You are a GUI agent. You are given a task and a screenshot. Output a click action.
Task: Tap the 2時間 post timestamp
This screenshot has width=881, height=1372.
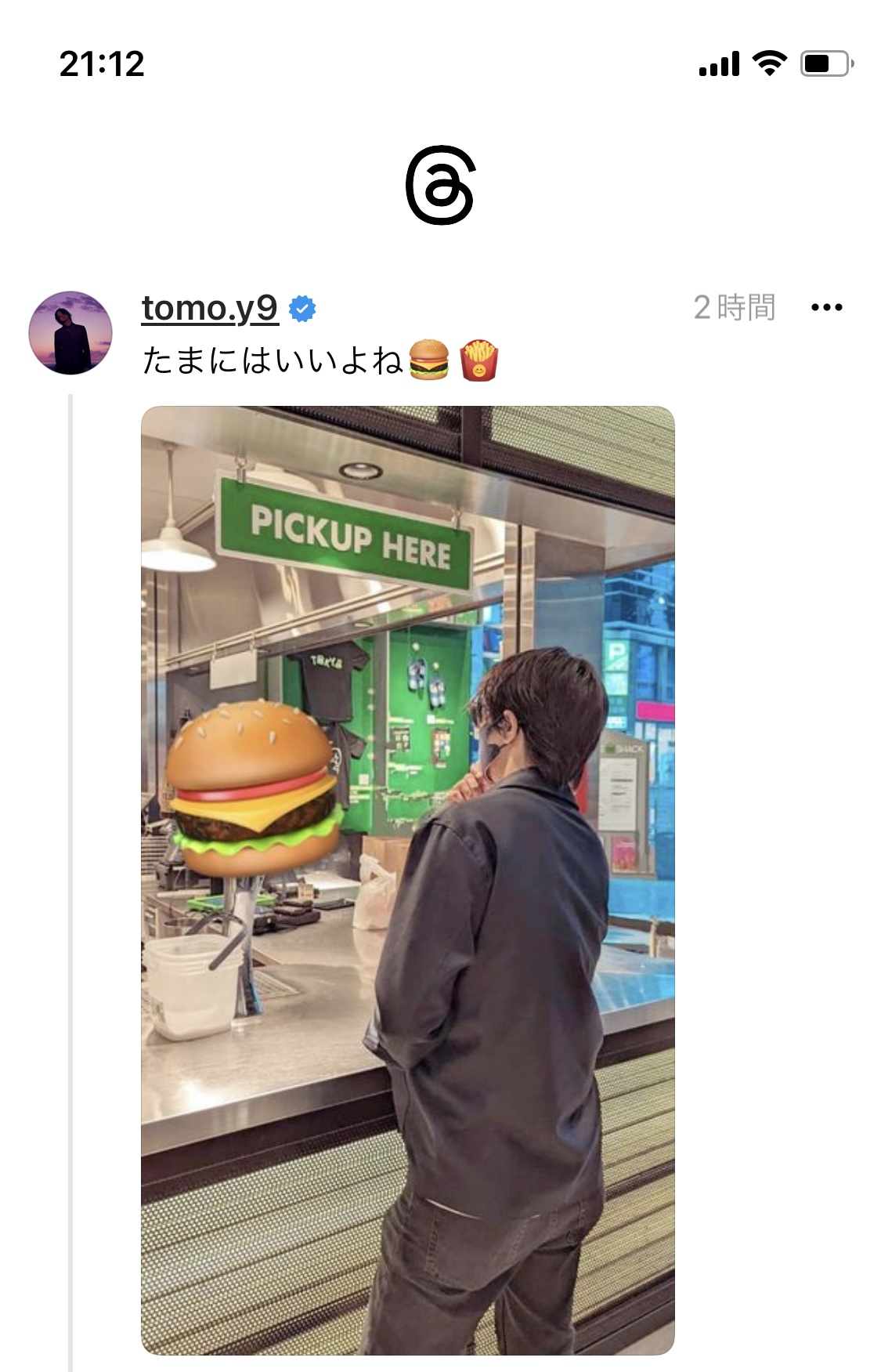point(735,307)
